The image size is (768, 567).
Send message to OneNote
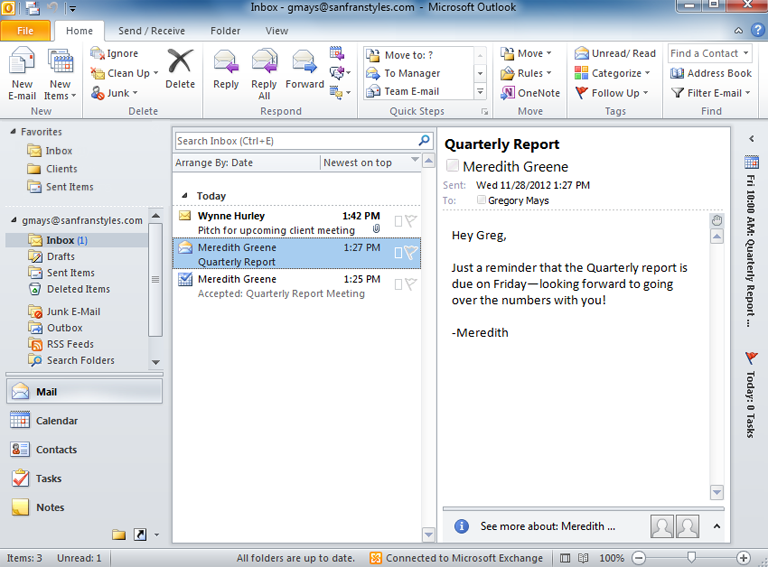(530, 93)
